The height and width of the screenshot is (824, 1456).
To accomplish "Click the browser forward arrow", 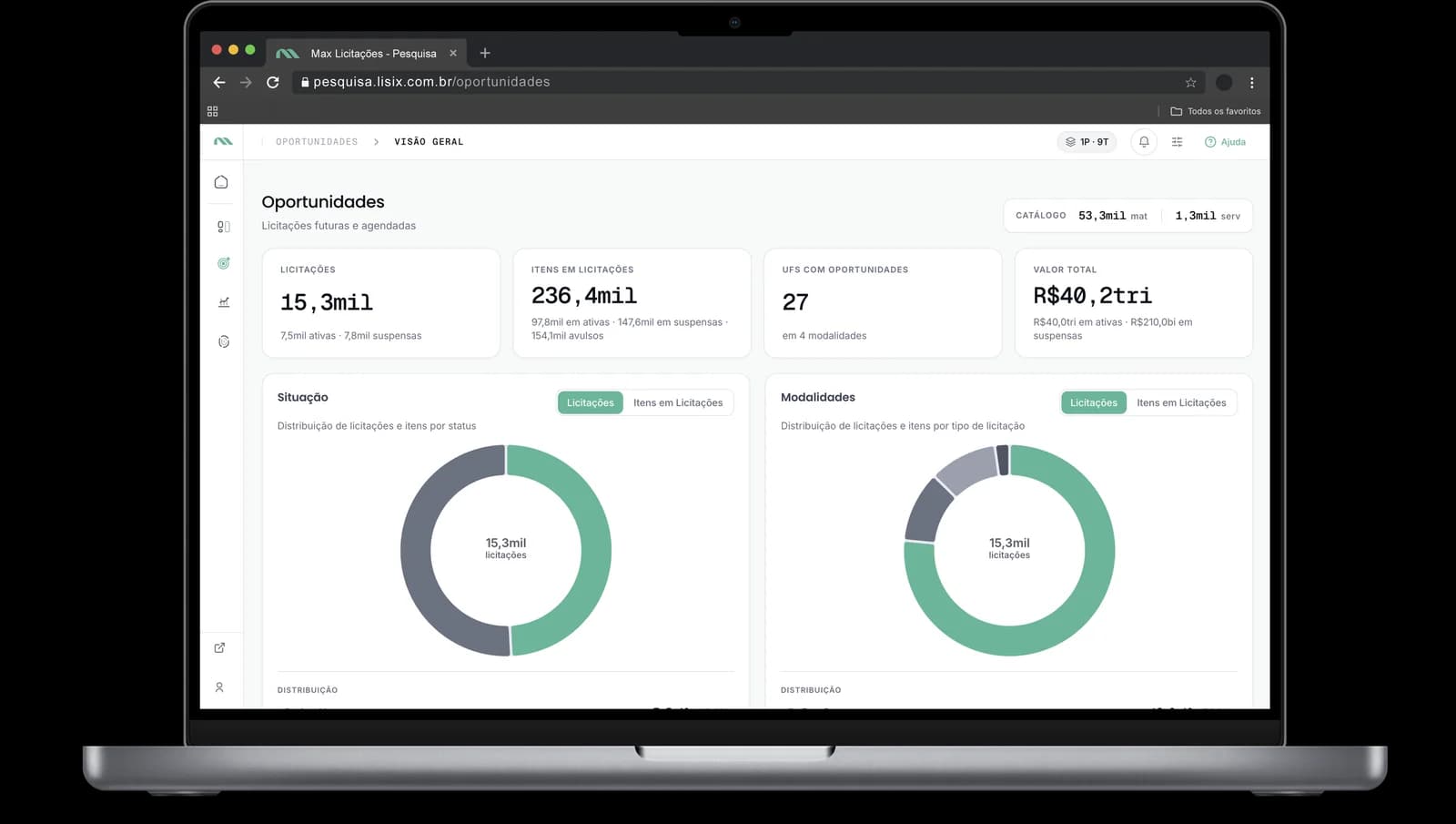I will [x=246, y=82].
